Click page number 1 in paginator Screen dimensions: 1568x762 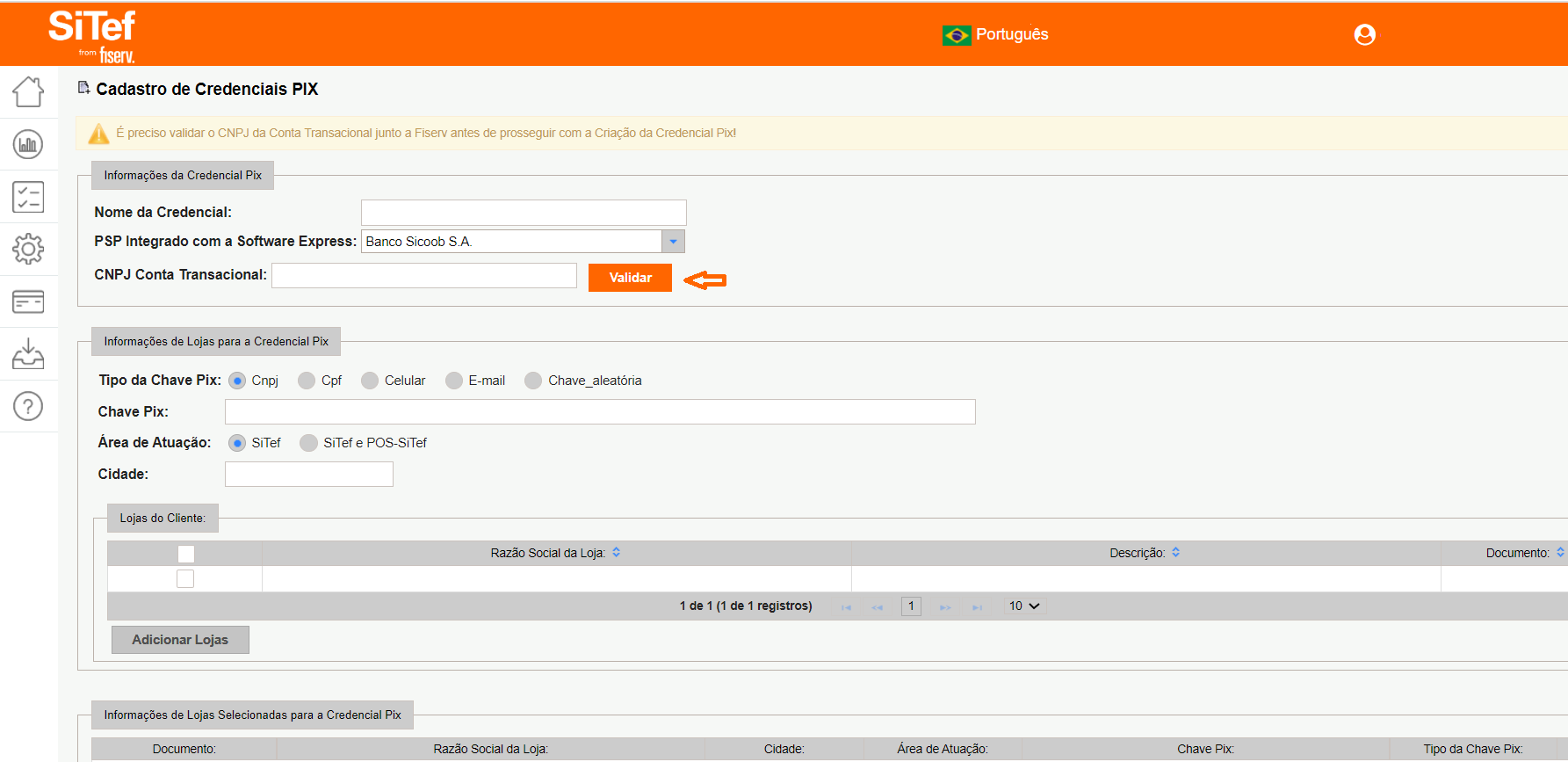point(911,606)
